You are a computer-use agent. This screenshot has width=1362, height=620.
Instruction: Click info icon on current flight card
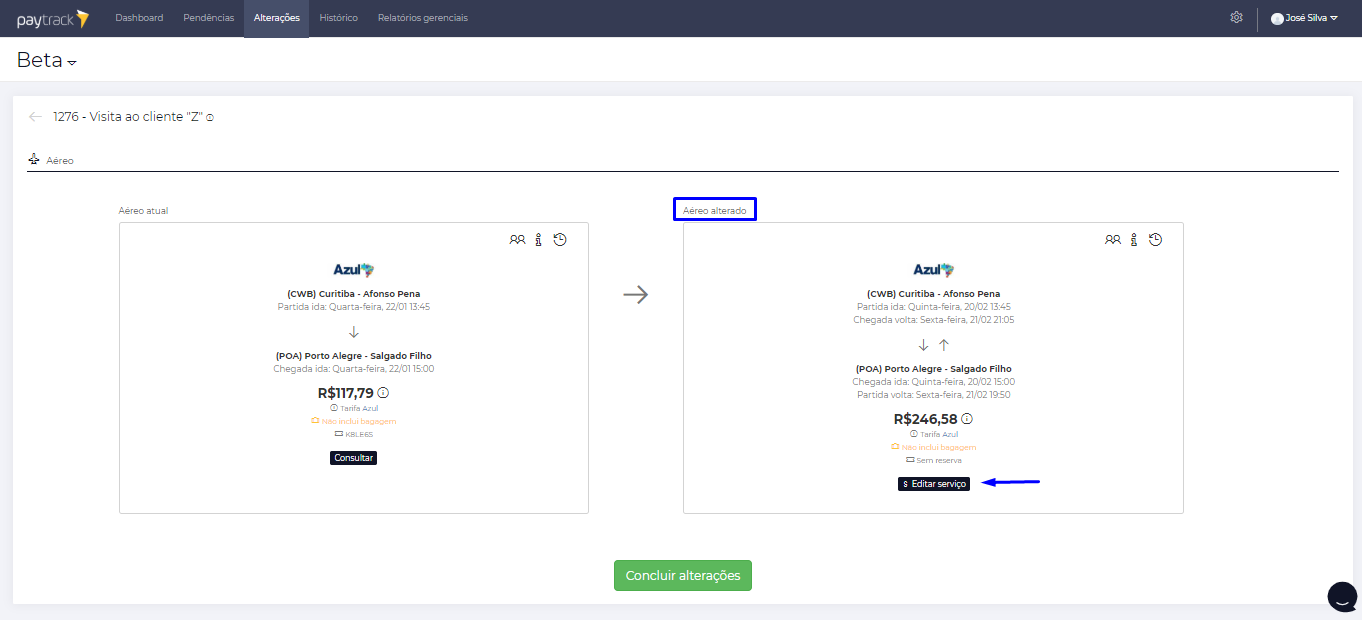click(538, 240)
